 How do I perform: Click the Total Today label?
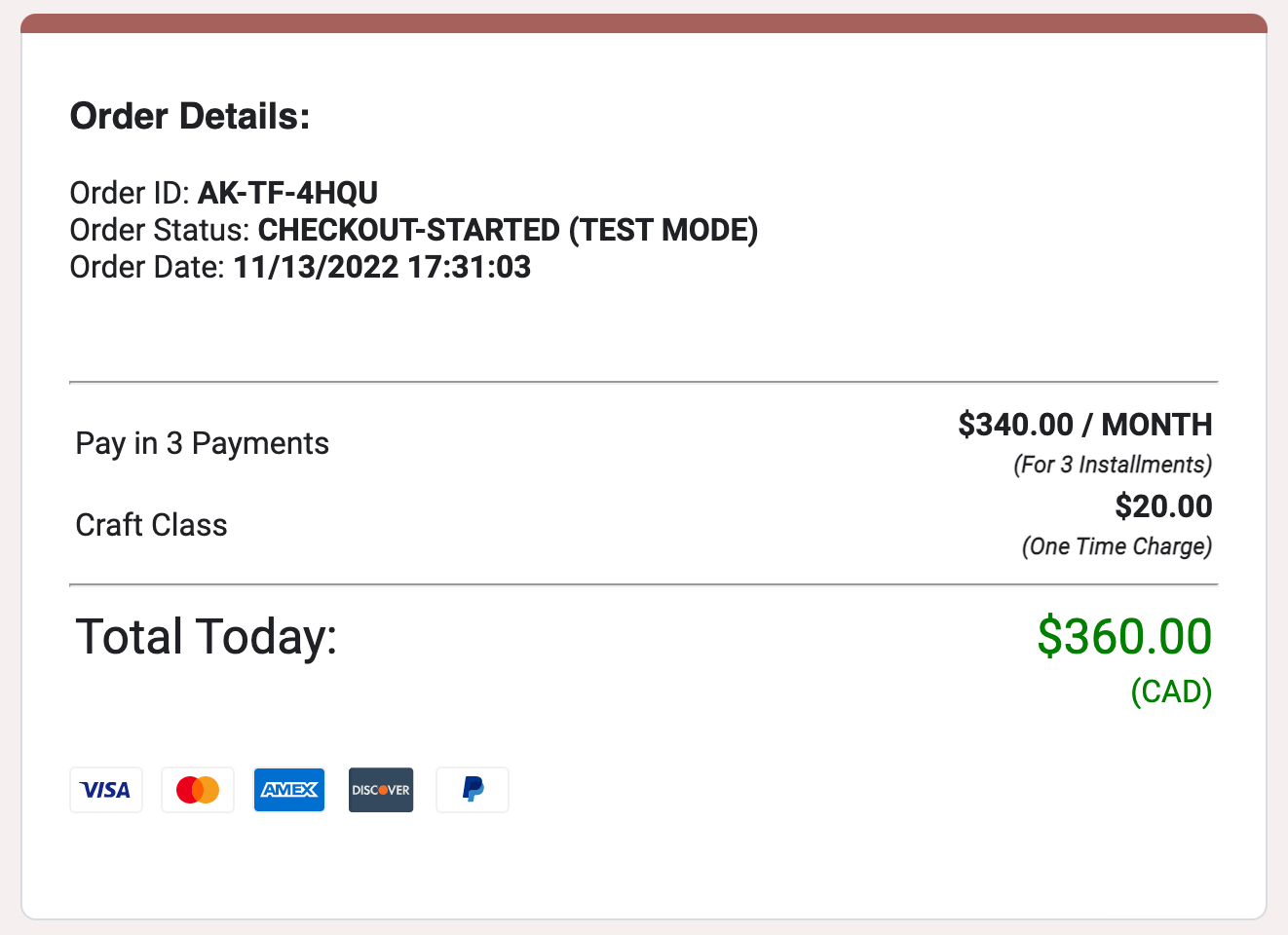click(x=205, y=636)
